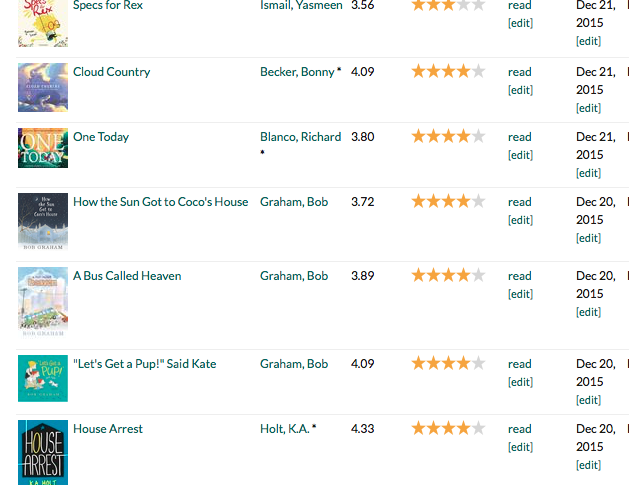This screenshot has height=485, width=629.
Task: Set second star for How the Sun Got to Coco's House
Action: click(434, 201)
